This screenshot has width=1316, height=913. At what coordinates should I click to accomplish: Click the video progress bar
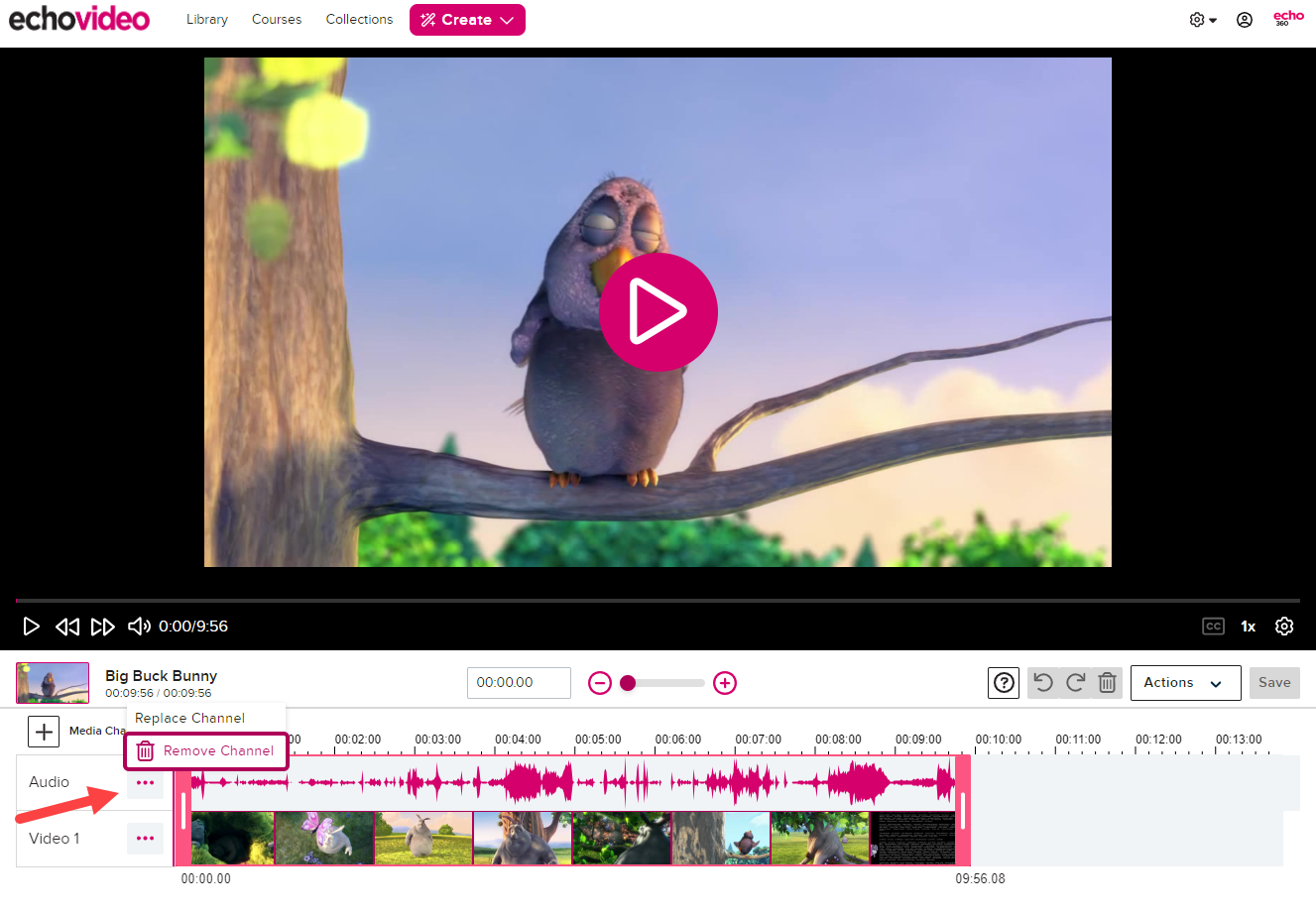tap(658, 600)
